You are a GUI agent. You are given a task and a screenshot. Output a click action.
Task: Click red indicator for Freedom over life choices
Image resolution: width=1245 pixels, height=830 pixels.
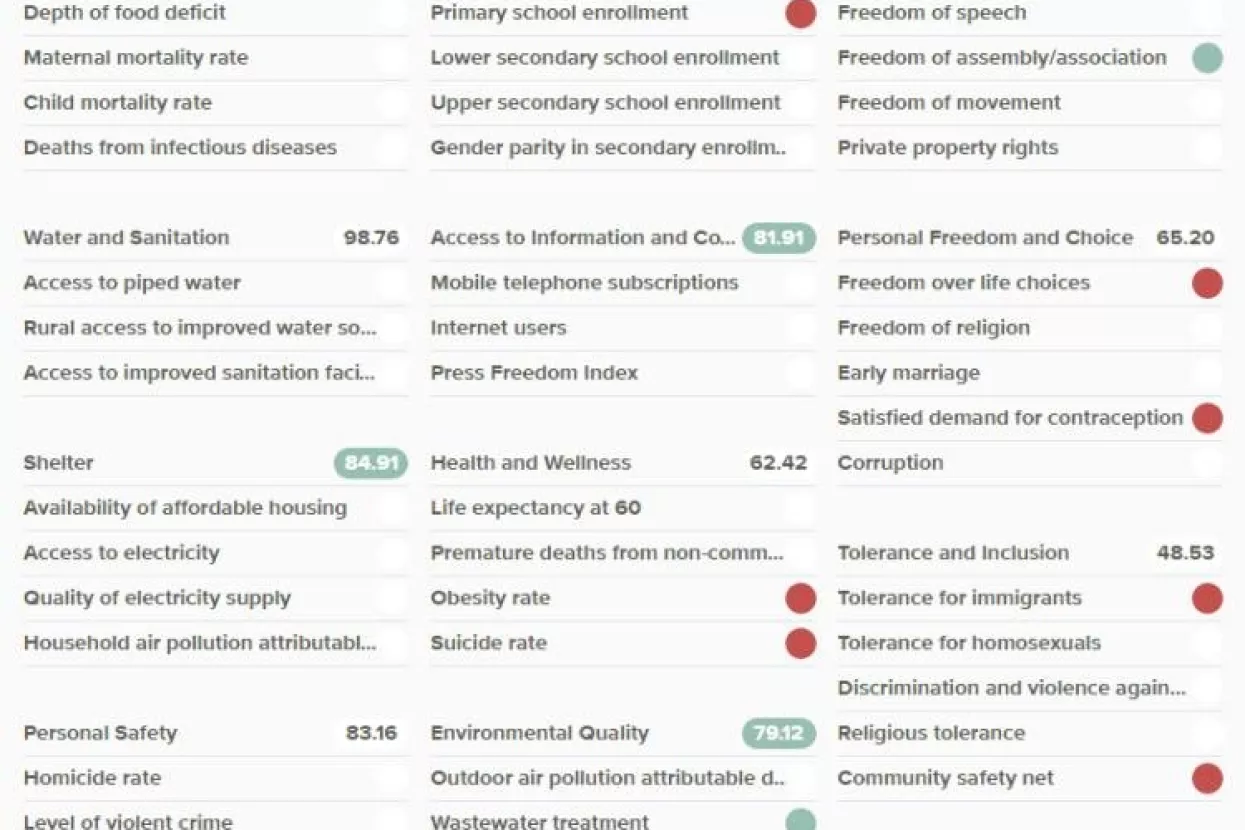[1207, 283]
